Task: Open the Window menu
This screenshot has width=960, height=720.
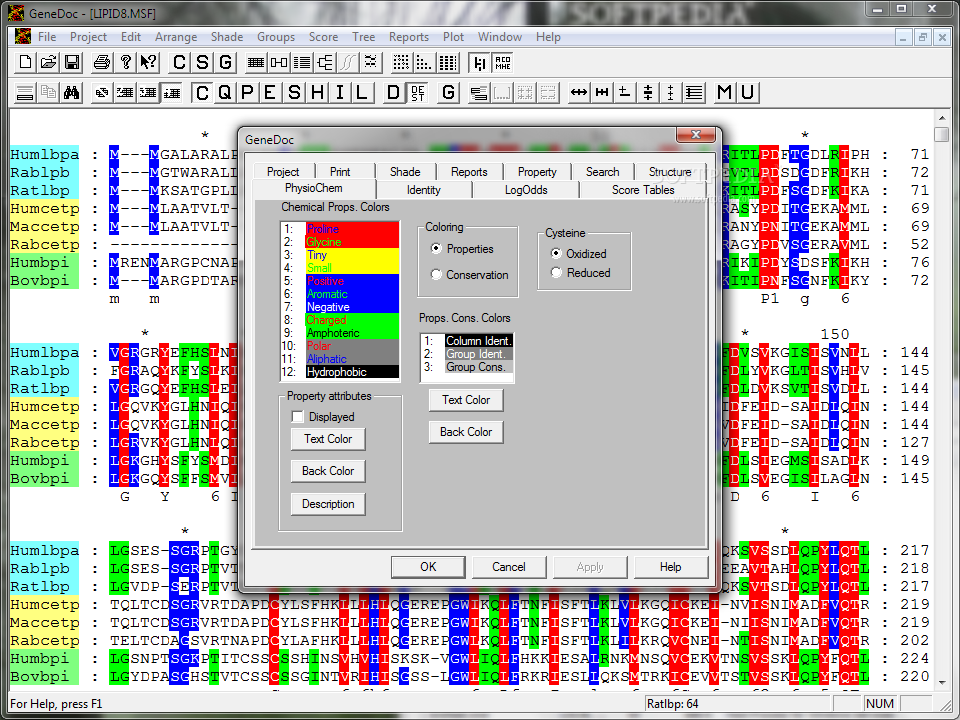Action: pyautogui.click(x=500, y=37)
